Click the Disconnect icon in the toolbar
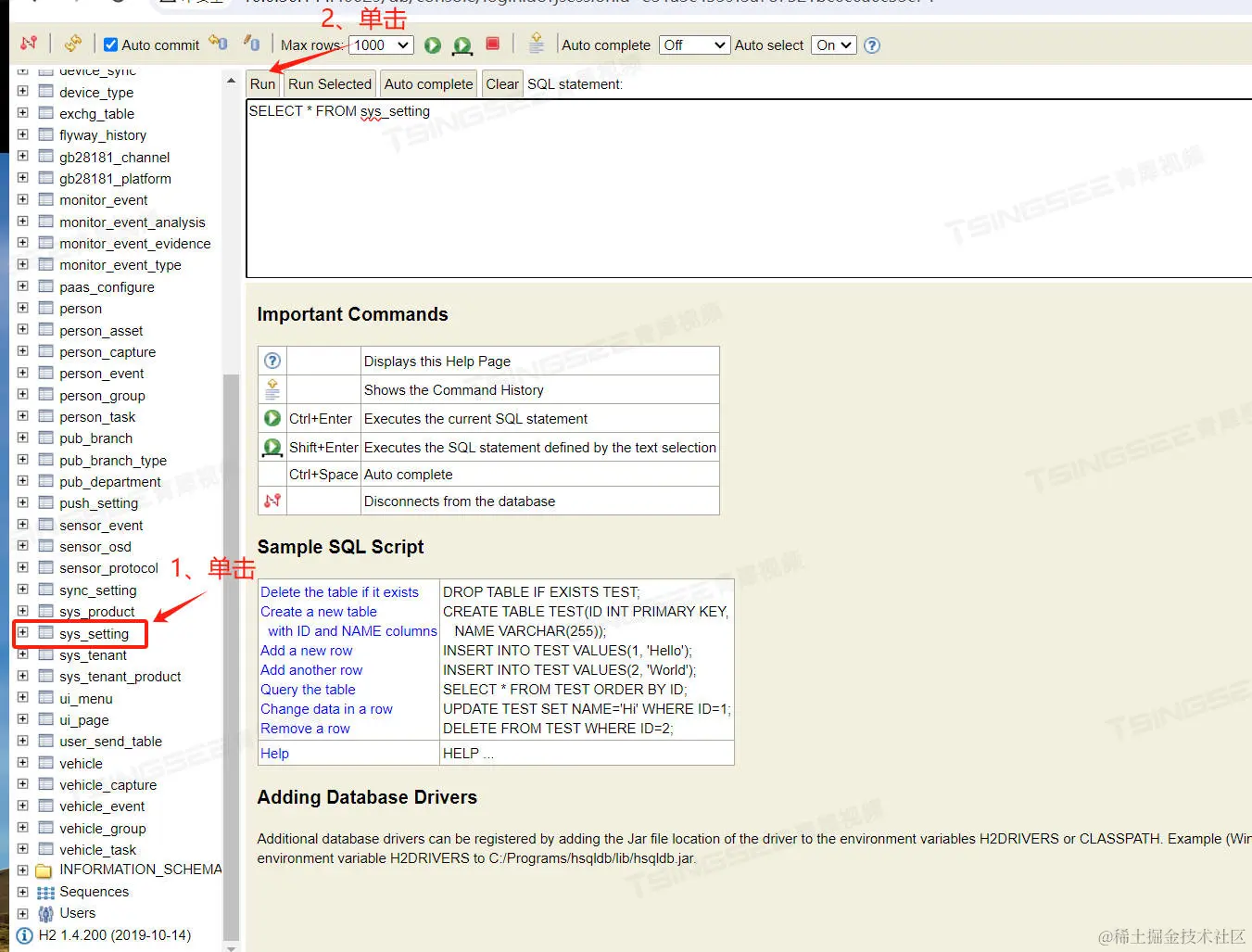 tap(29, 44)
